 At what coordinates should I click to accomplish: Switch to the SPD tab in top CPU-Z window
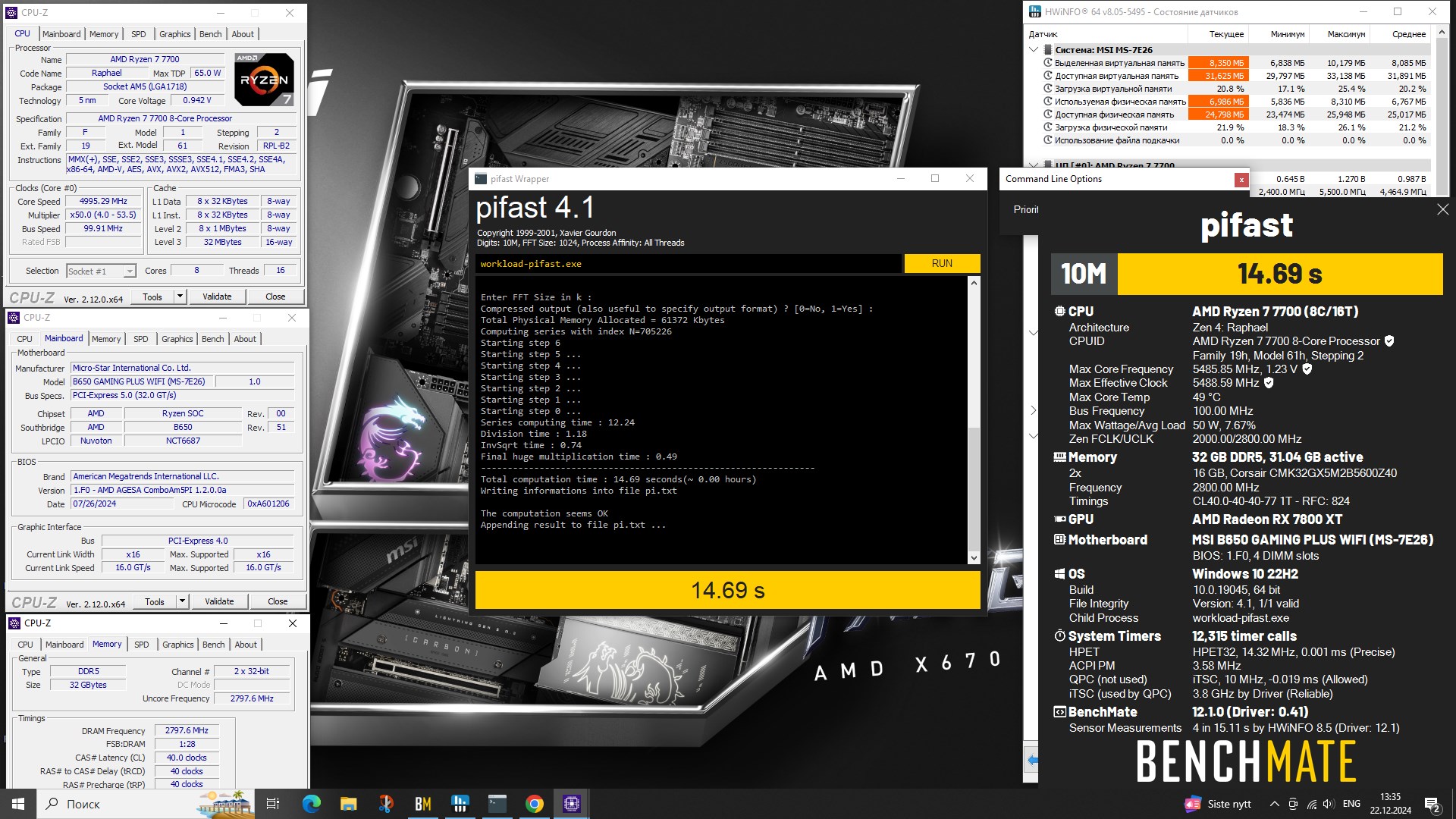138,34
